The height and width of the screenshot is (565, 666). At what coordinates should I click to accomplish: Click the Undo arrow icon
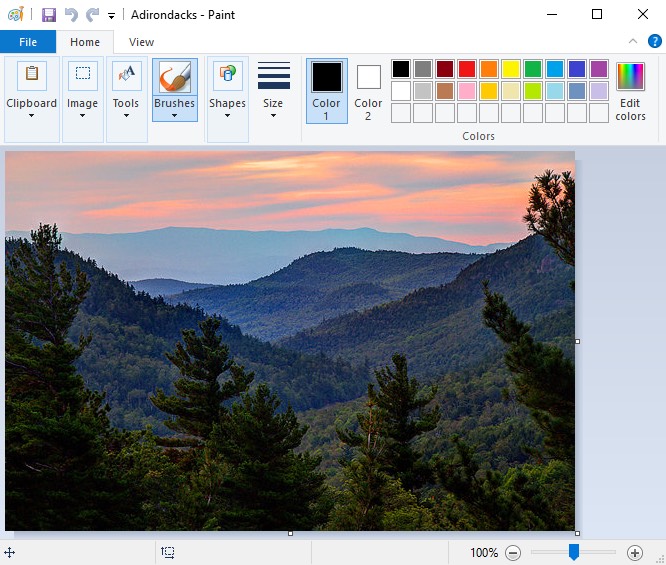click(71, 15)
